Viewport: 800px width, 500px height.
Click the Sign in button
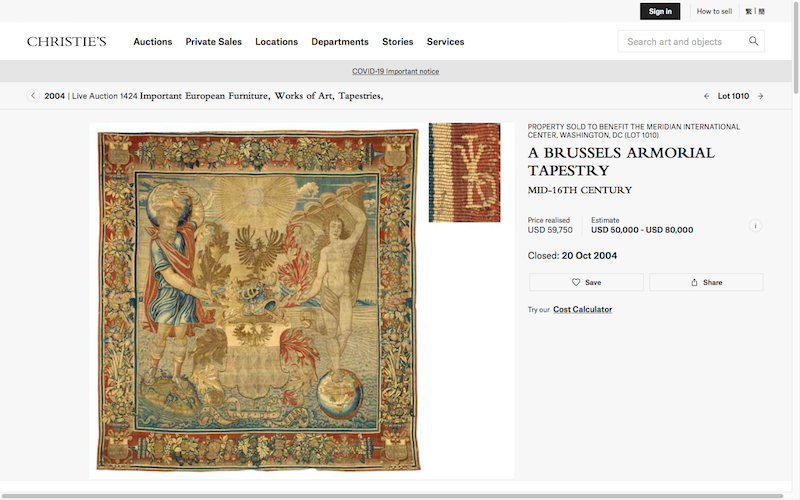[x=660, y=11]
